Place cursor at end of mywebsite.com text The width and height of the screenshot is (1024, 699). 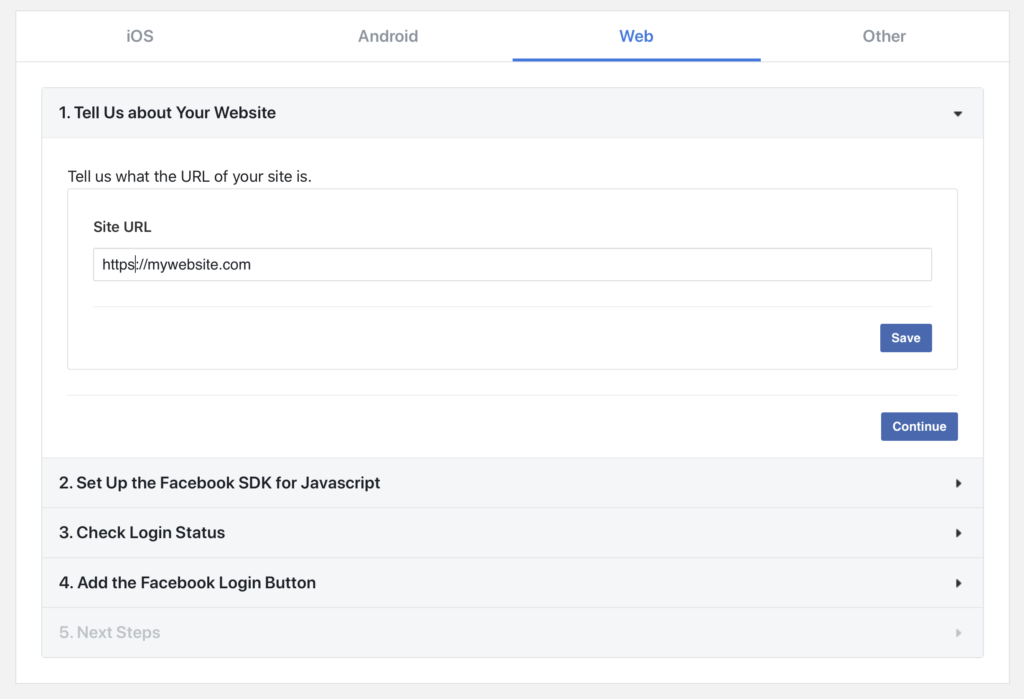tap(251, 265)
